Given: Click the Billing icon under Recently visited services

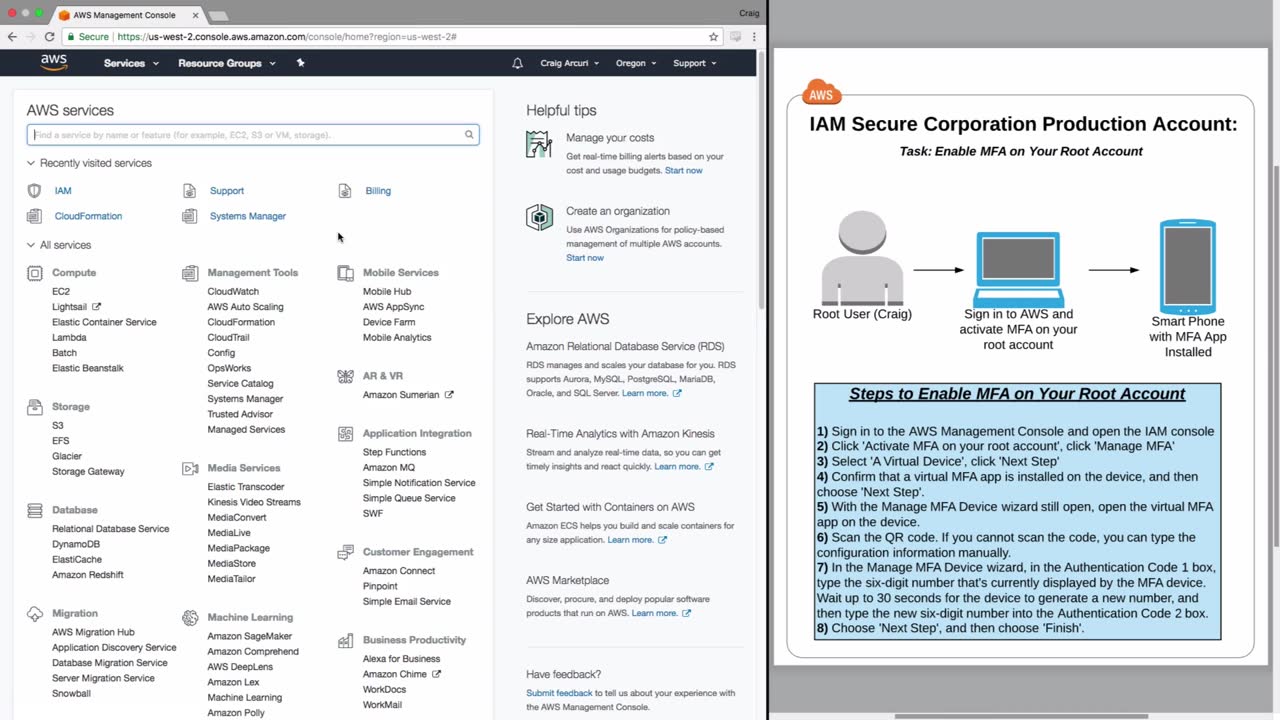Looking at the screenshot, I should tap(345, 191).
